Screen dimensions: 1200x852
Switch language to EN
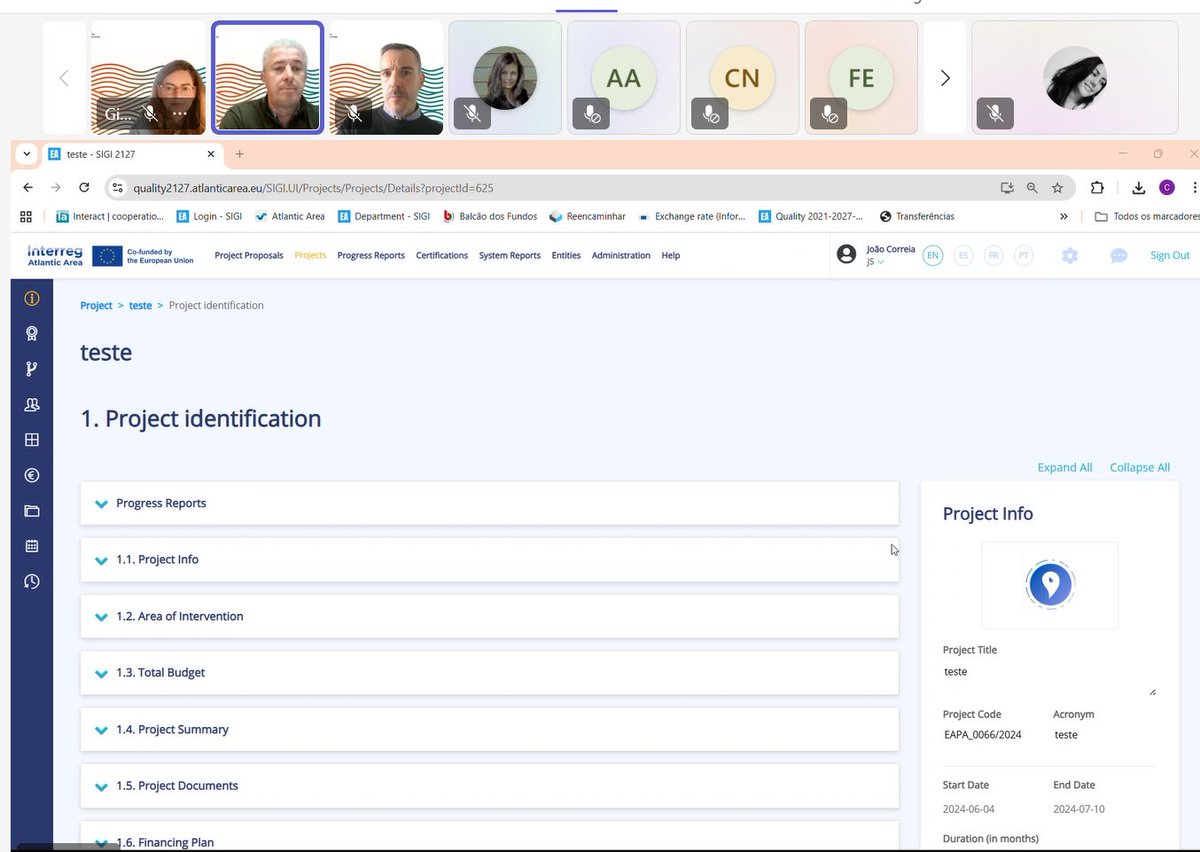tap(932, 255)
